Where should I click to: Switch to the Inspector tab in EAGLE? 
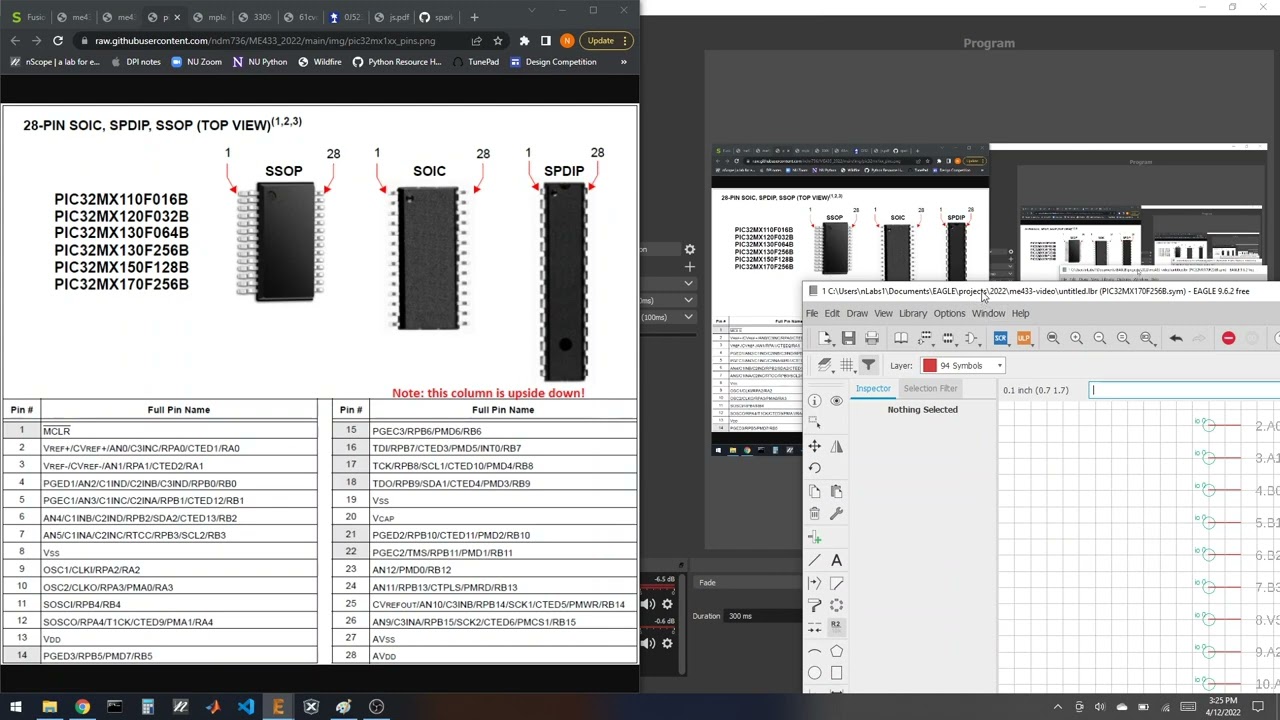coord(873,388)
